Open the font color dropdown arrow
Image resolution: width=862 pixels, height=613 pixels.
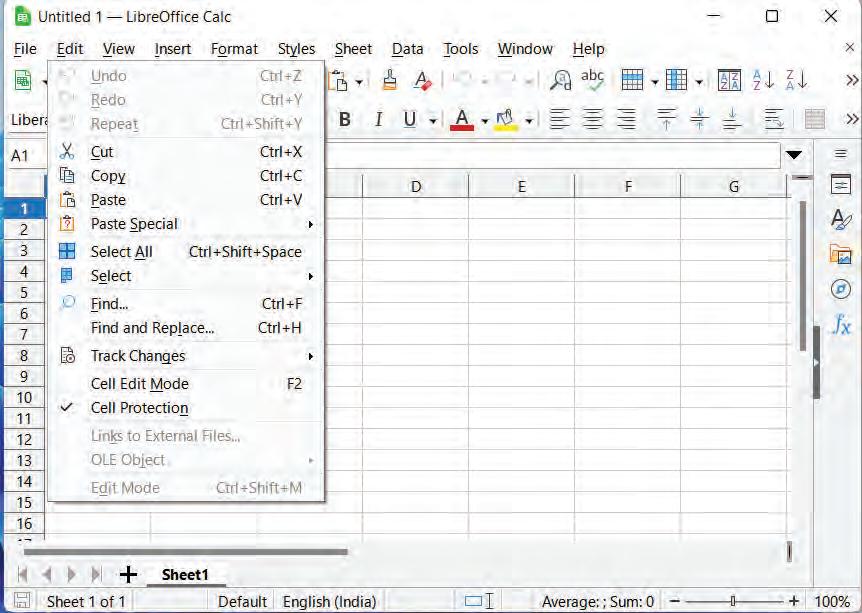[485, 120]
